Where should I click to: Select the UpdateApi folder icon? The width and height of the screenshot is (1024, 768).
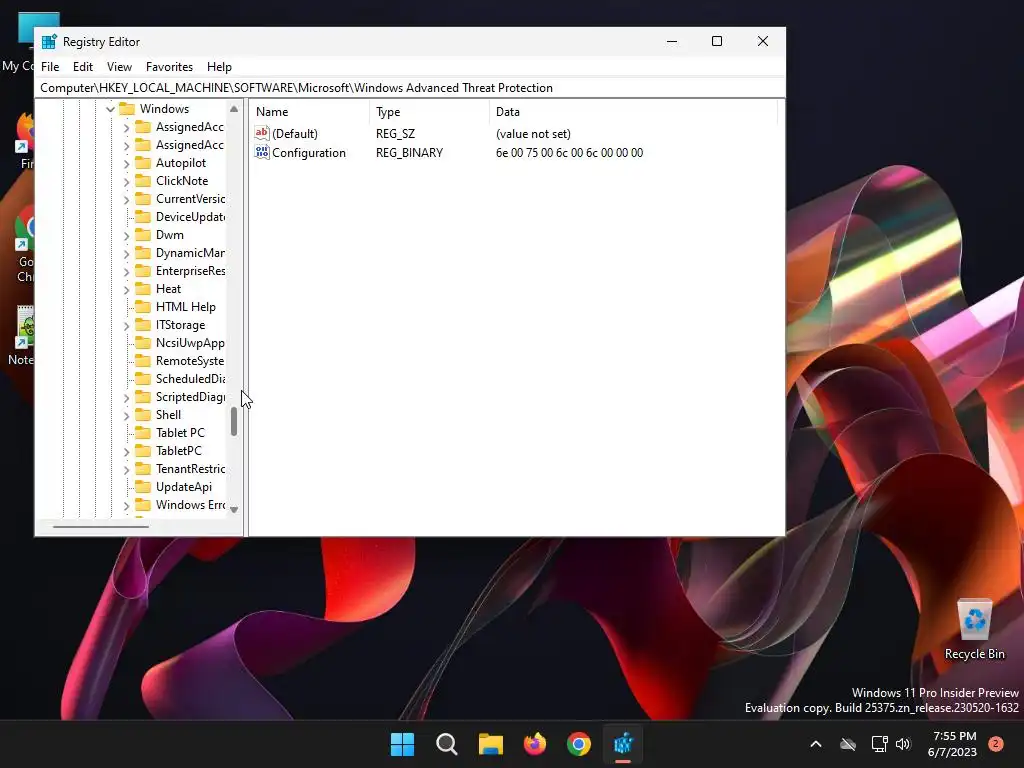[142, 487]
